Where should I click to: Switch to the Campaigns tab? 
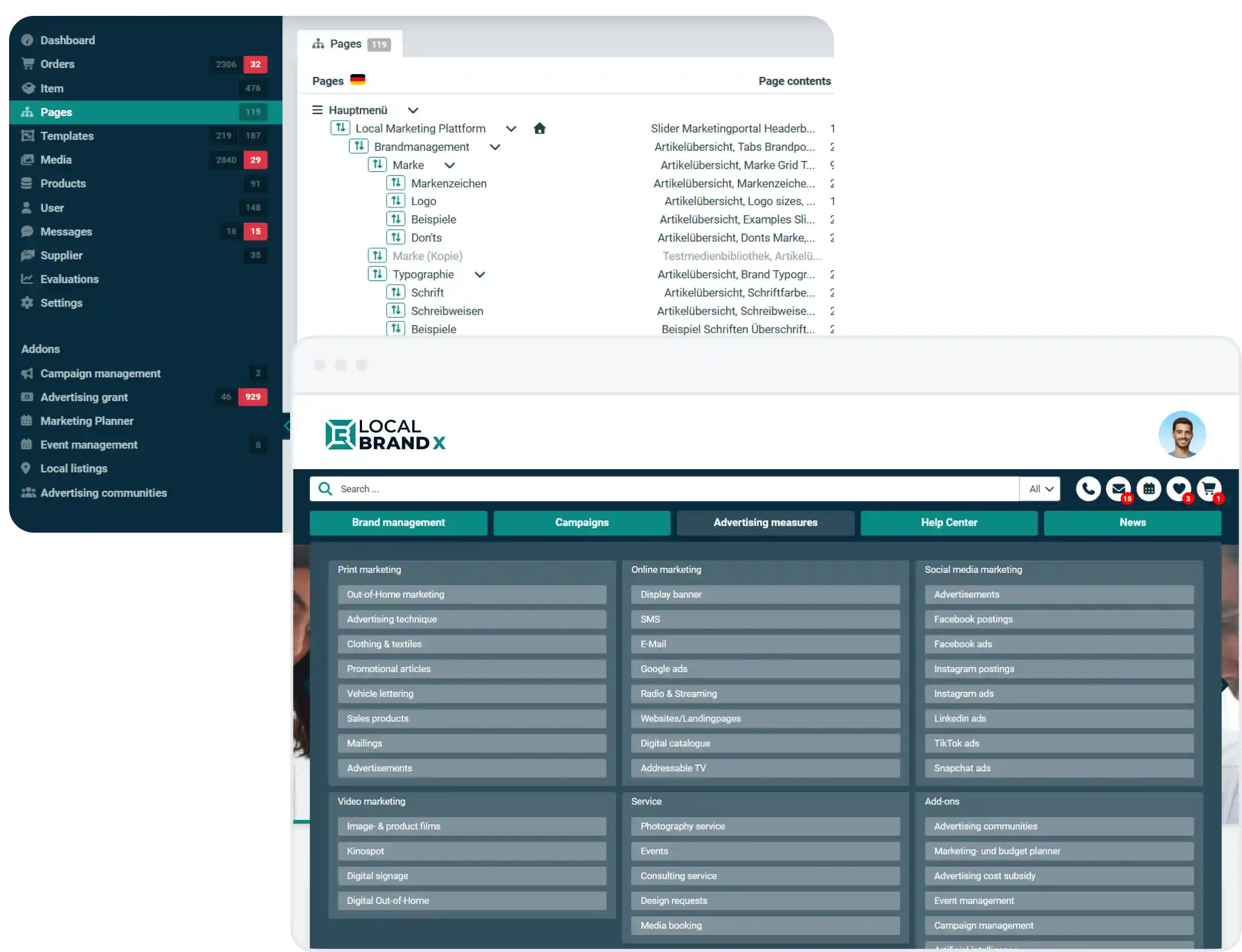click(x=581, y=522)
